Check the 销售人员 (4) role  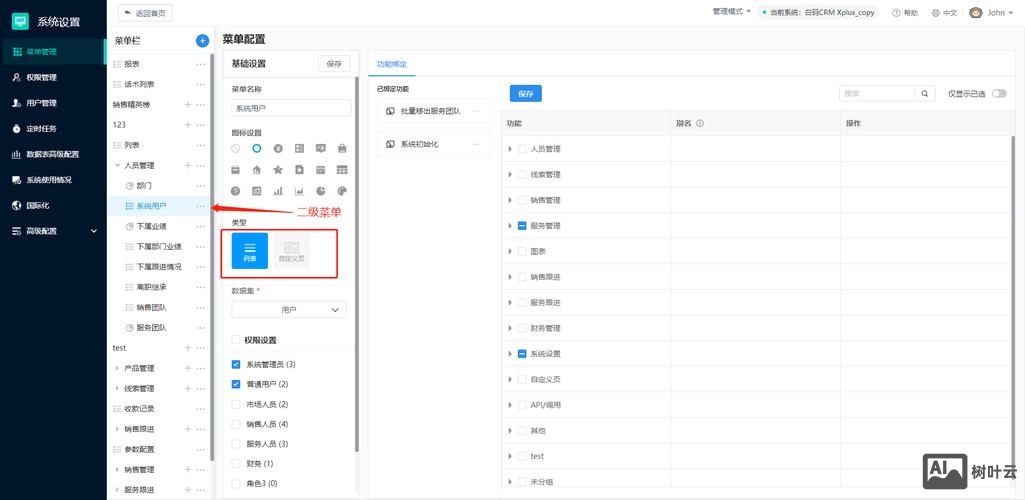pyautogui.click(x=236, y=424)
